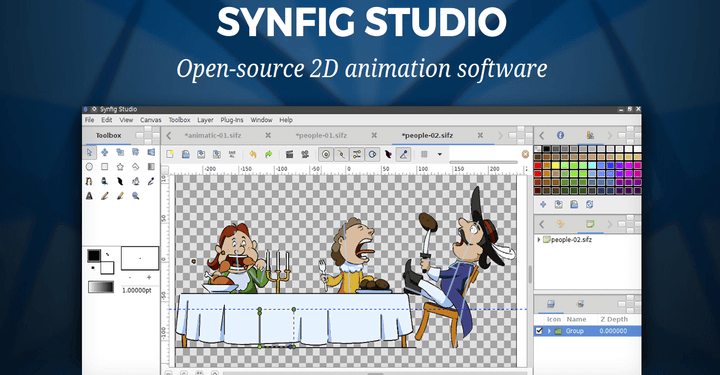Select the Draw tool
The height and width of the screenshot is (375, 720).
click(x=105, y=181)
